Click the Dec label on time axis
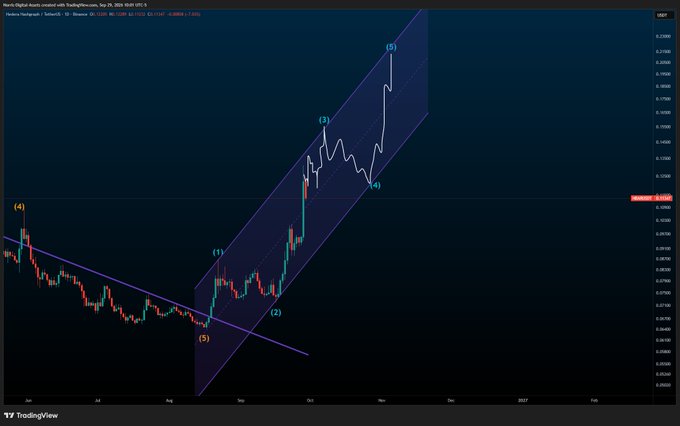Image resolution: width=680 pixels, height=426 pixels. pyautogui.click(x=451, y=400)
